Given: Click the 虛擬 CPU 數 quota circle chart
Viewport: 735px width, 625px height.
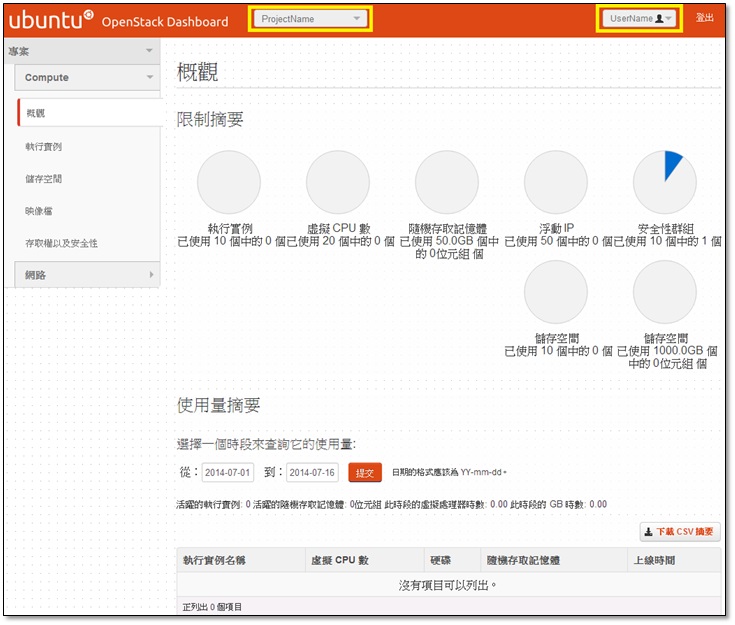Looking at the screenshot, I should click(338, 183).
